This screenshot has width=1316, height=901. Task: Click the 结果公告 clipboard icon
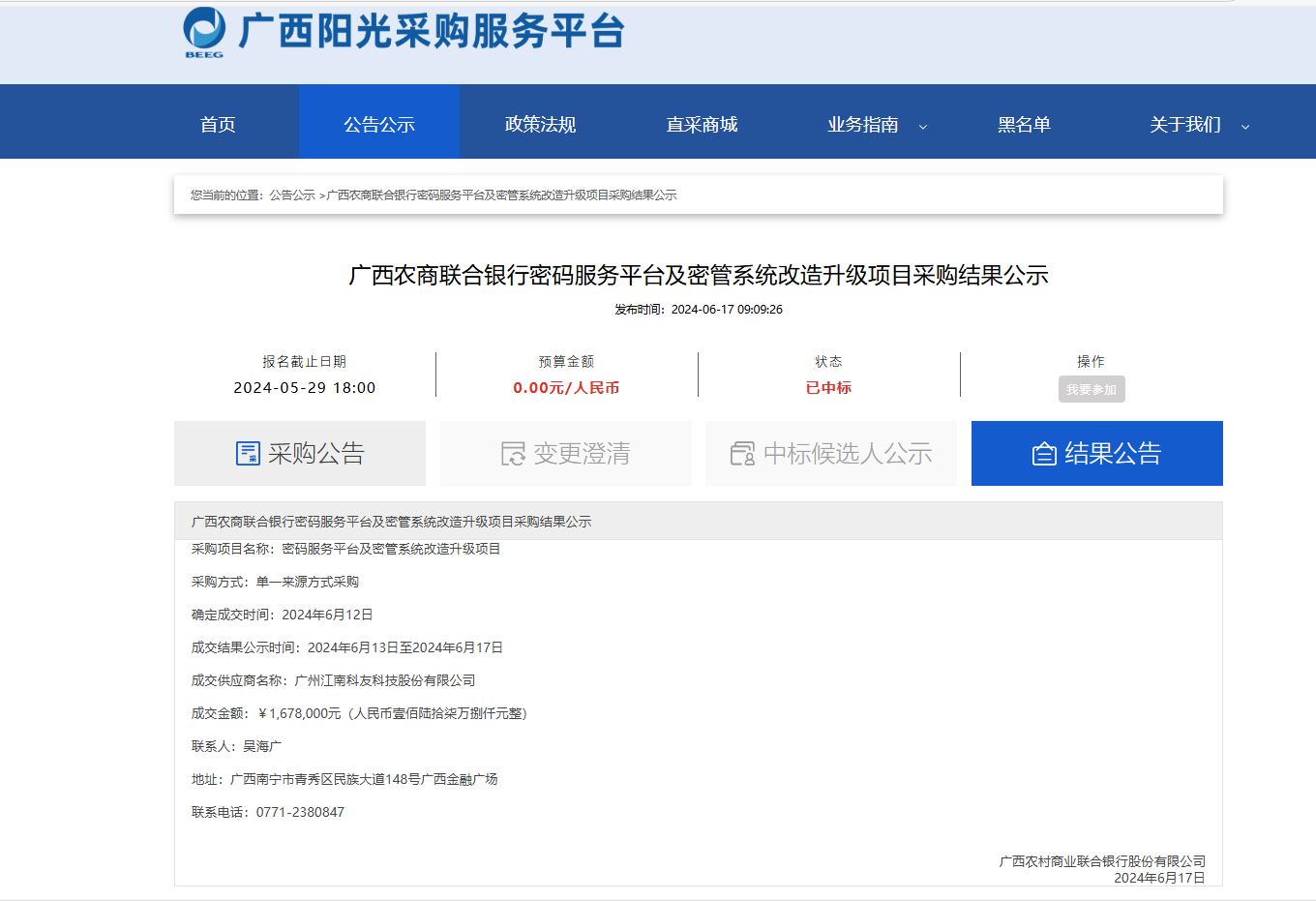tap(1044, 453)
